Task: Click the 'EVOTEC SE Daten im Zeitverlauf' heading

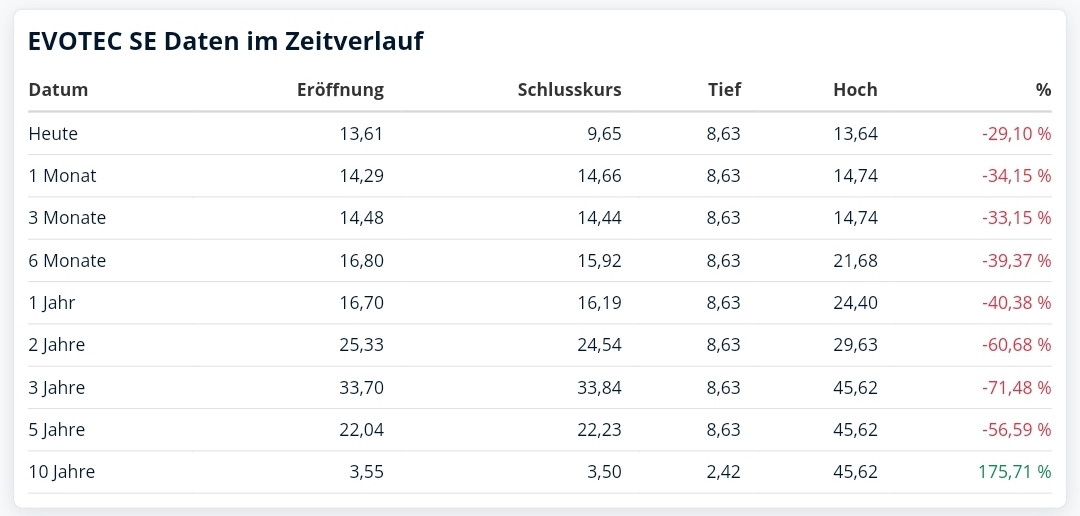Action: click(226, 41)
